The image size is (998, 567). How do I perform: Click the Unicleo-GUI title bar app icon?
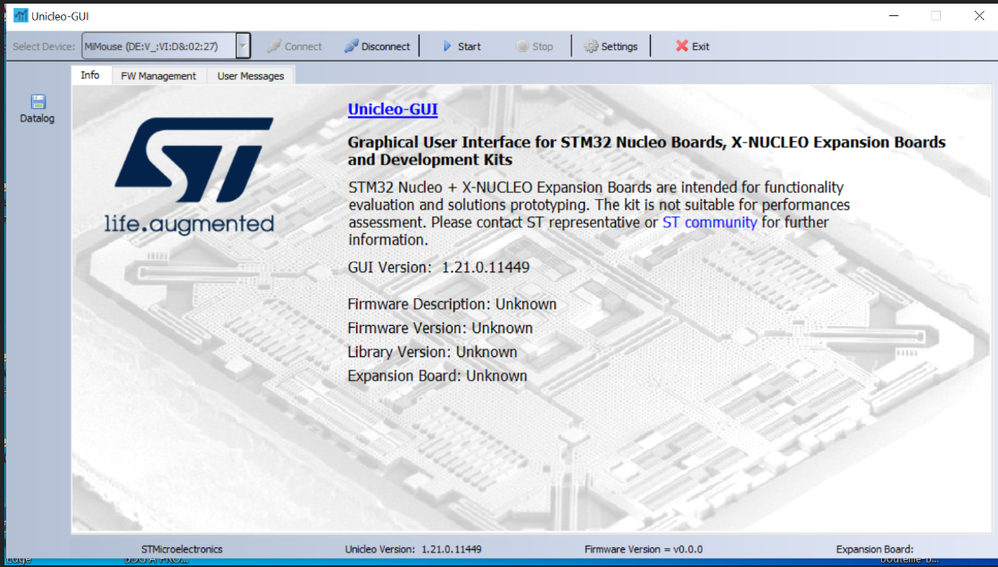(20, 15)
